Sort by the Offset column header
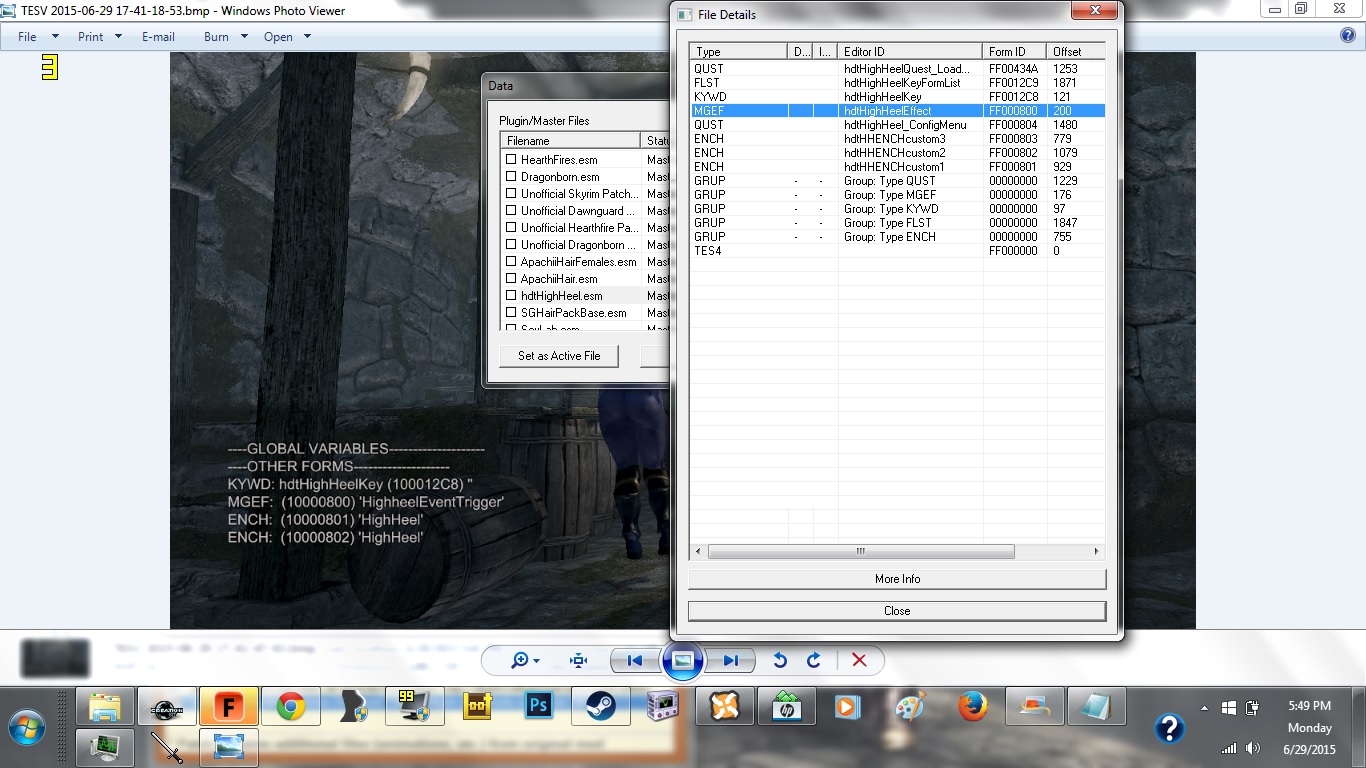This screenshot has width=1366, height=768. point(1075,51)
